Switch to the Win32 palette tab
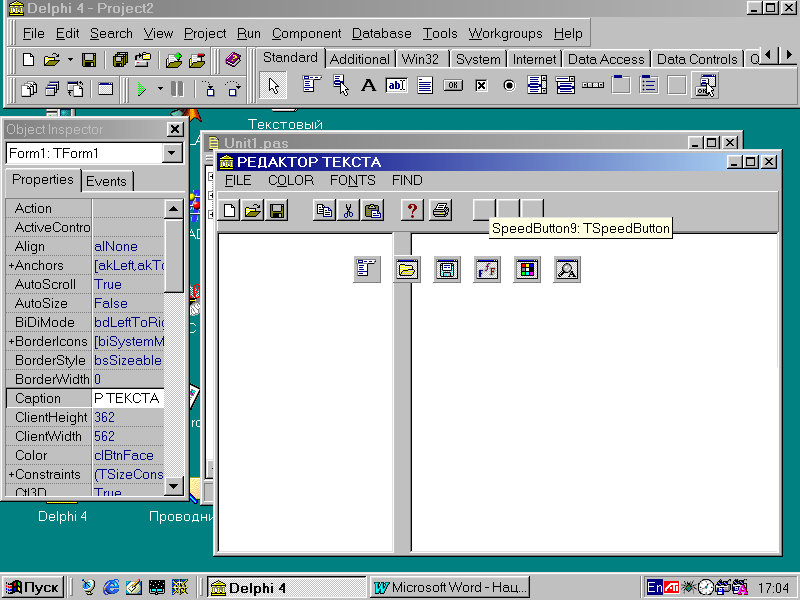The width and height of the screenshot is (800, 600). (x=420, y=59)
